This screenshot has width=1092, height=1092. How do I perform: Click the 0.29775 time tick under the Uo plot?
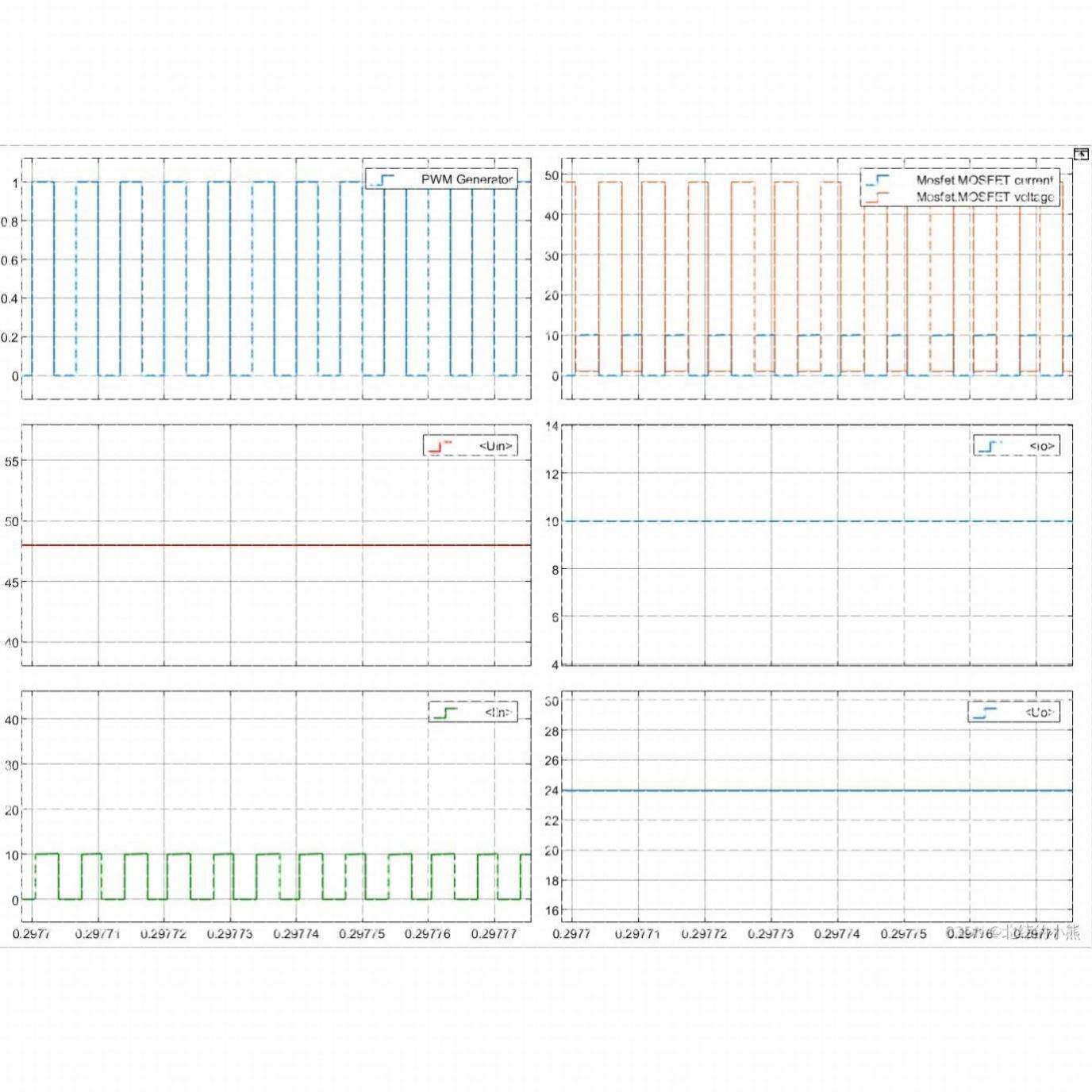(903, 934)
